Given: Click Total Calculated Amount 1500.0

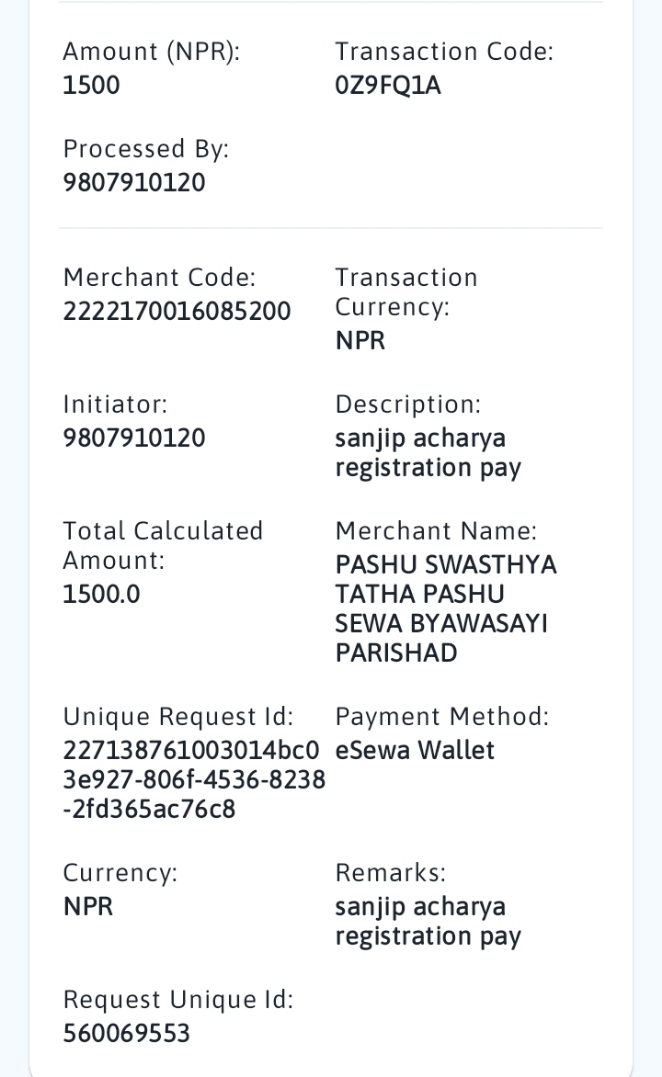Looking at the screenshot, I should (x=102, y=594).
